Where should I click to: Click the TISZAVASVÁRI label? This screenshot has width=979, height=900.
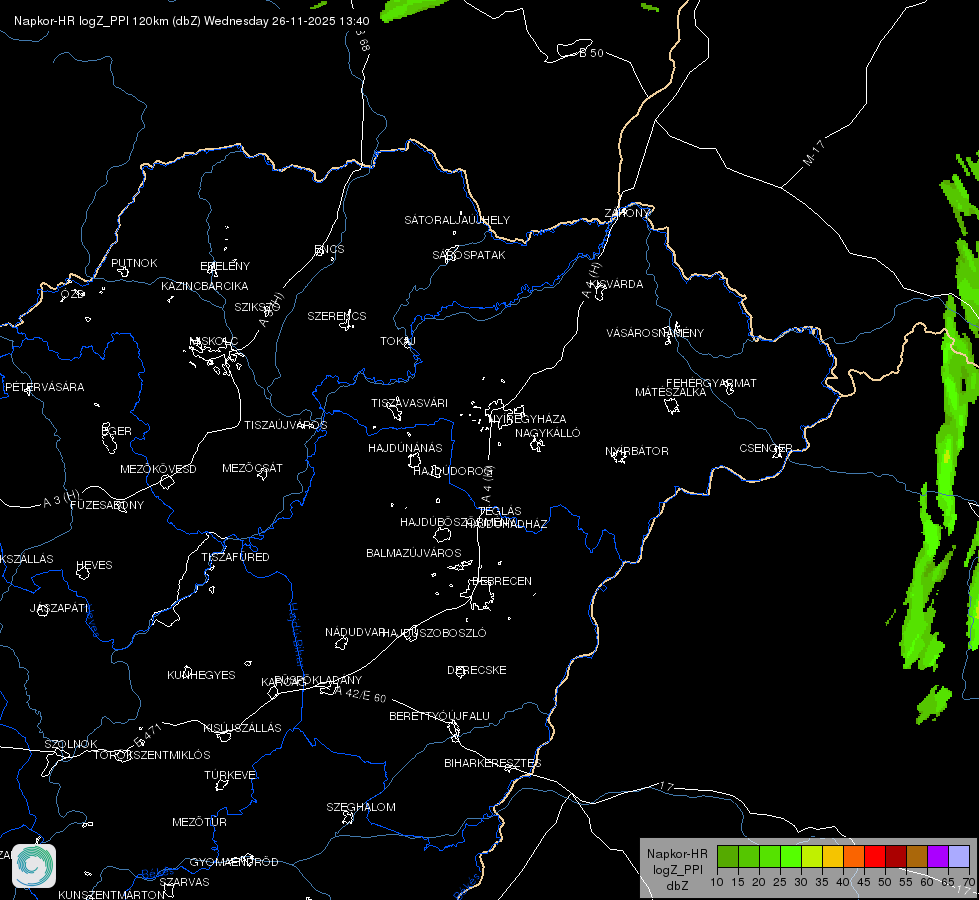[410, 403]
